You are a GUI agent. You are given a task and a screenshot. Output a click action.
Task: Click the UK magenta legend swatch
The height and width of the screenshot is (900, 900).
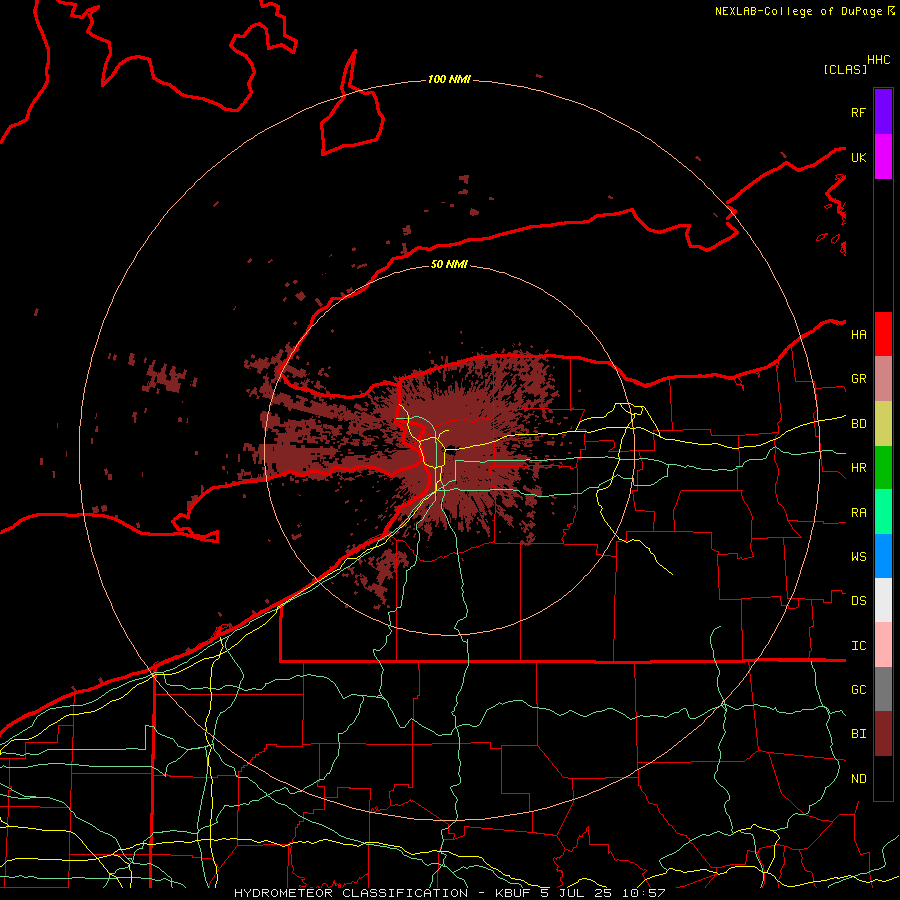[x=883, y=157]
